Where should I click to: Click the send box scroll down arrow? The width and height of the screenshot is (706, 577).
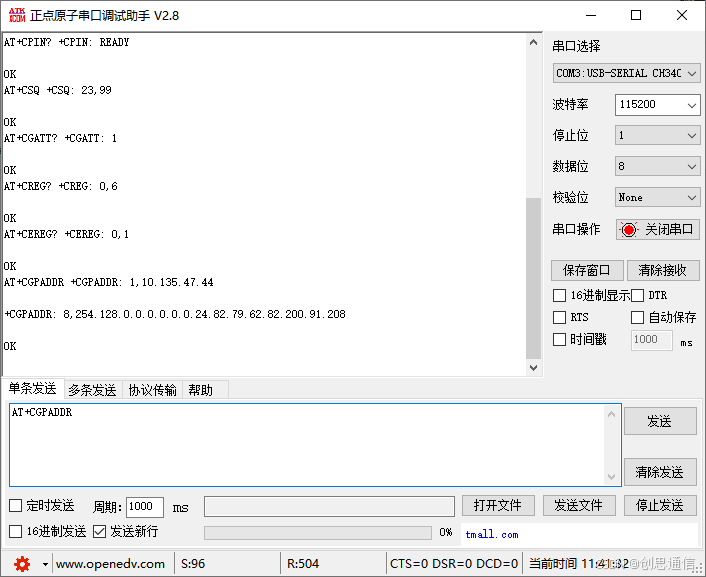[x=611, y=477]
